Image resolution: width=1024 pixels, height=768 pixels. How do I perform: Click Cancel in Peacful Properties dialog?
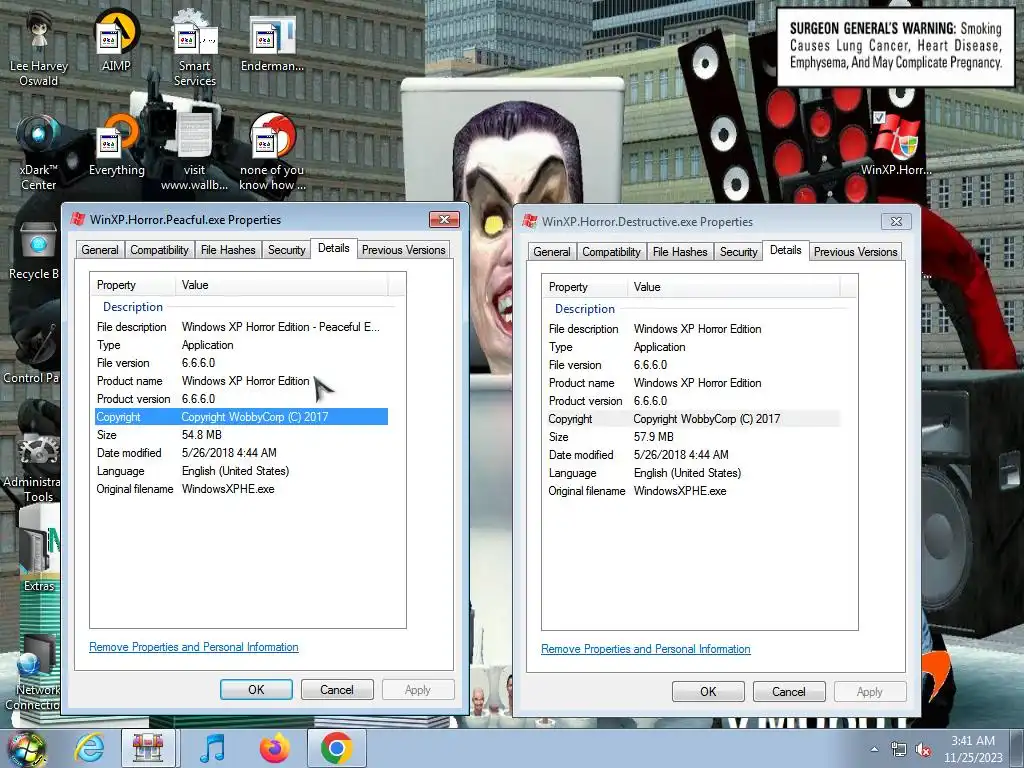pyautogui.click(x=337, y=690)
